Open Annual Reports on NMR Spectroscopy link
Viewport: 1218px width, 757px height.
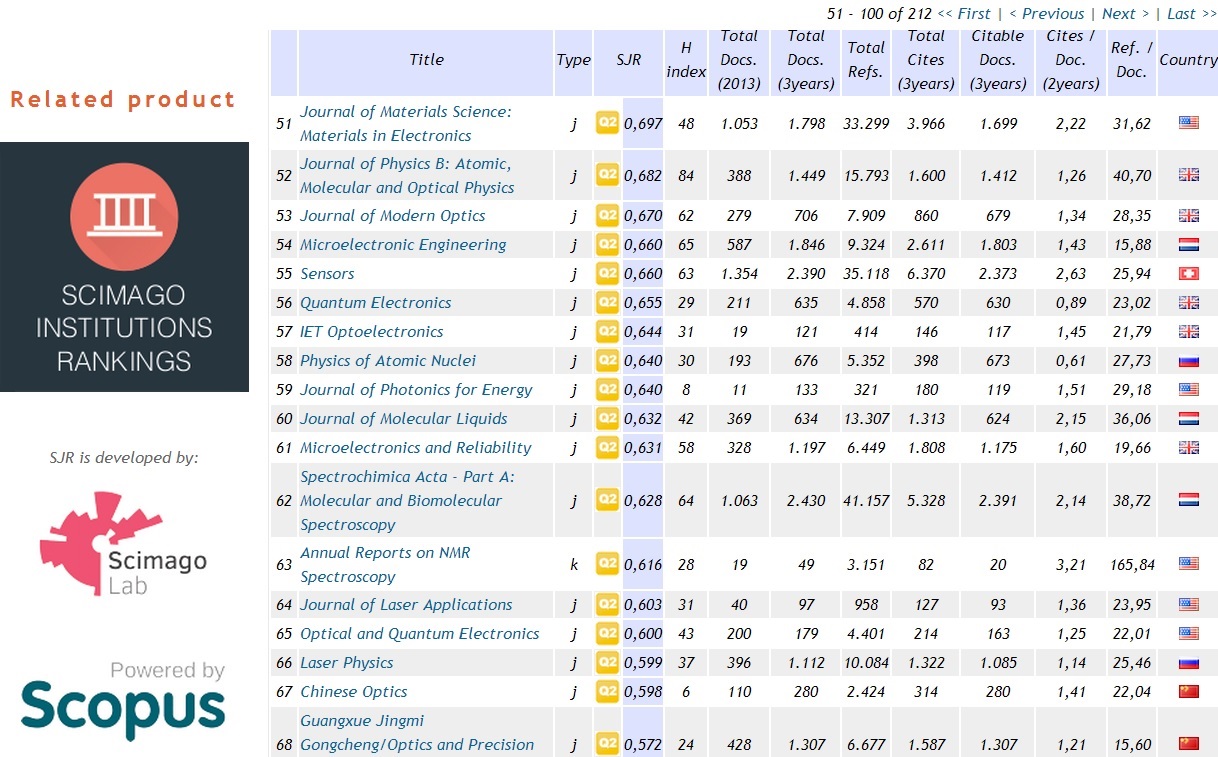(x=385, y=564)
